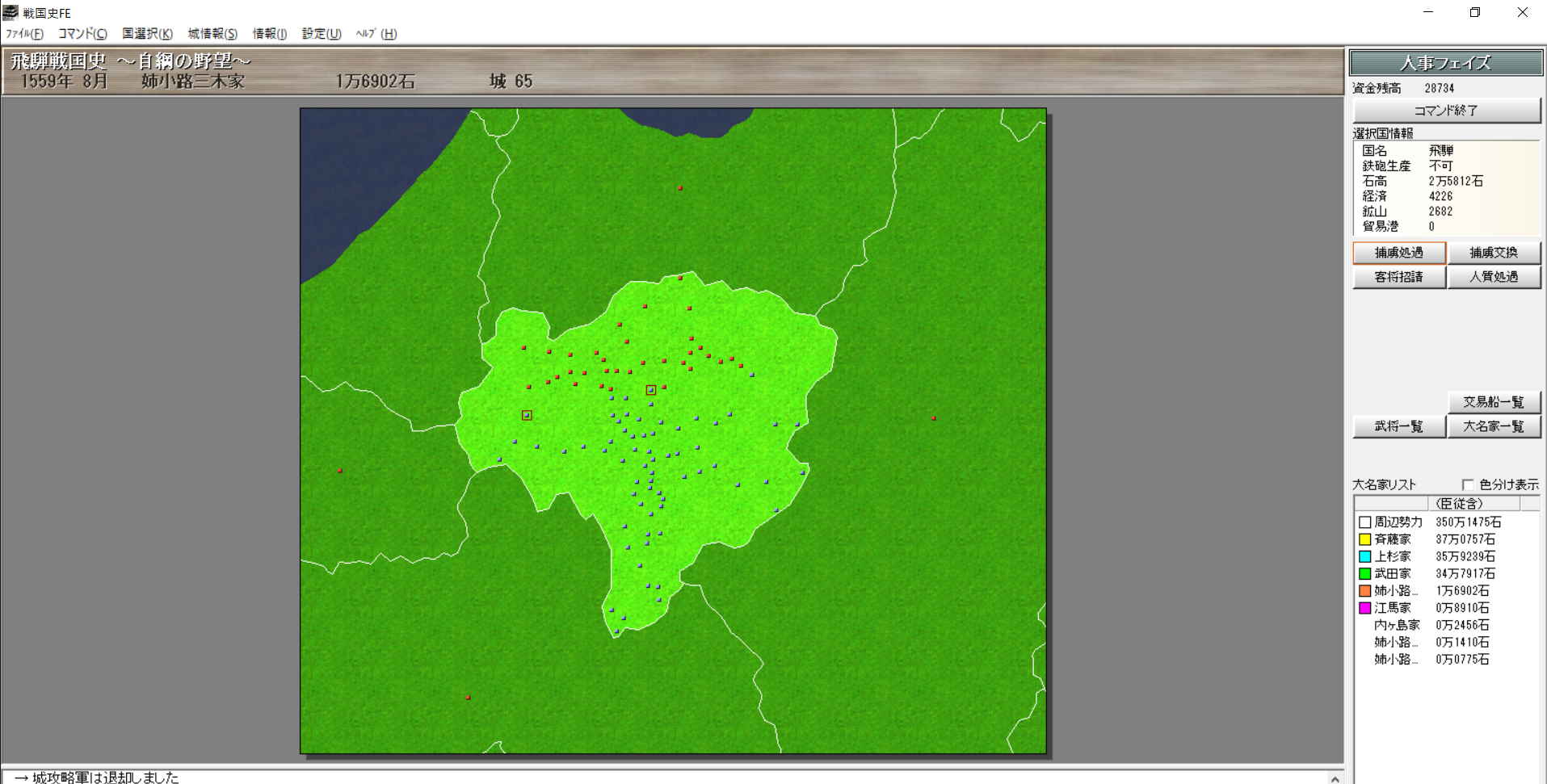Open the 設定(U) menu
This screenshot has width=1547, height=784.
point(322,34)
